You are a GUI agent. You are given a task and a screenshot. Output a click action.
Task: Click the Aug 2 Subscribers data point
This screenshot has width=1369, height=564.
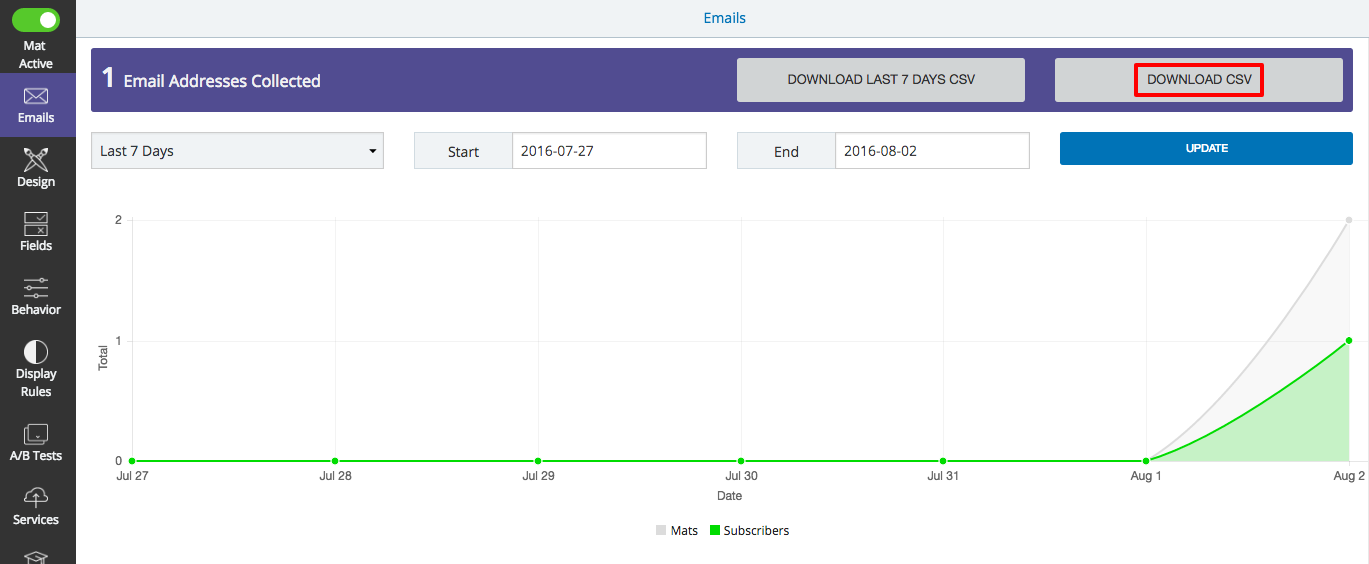(1349, 341)
